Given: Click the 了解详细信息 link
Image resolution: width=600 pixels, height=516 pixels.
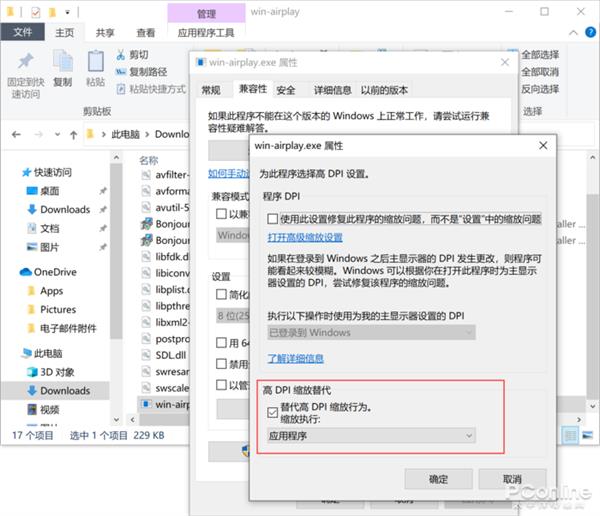Looking at the screenshot, I should [x=295, y=358].
